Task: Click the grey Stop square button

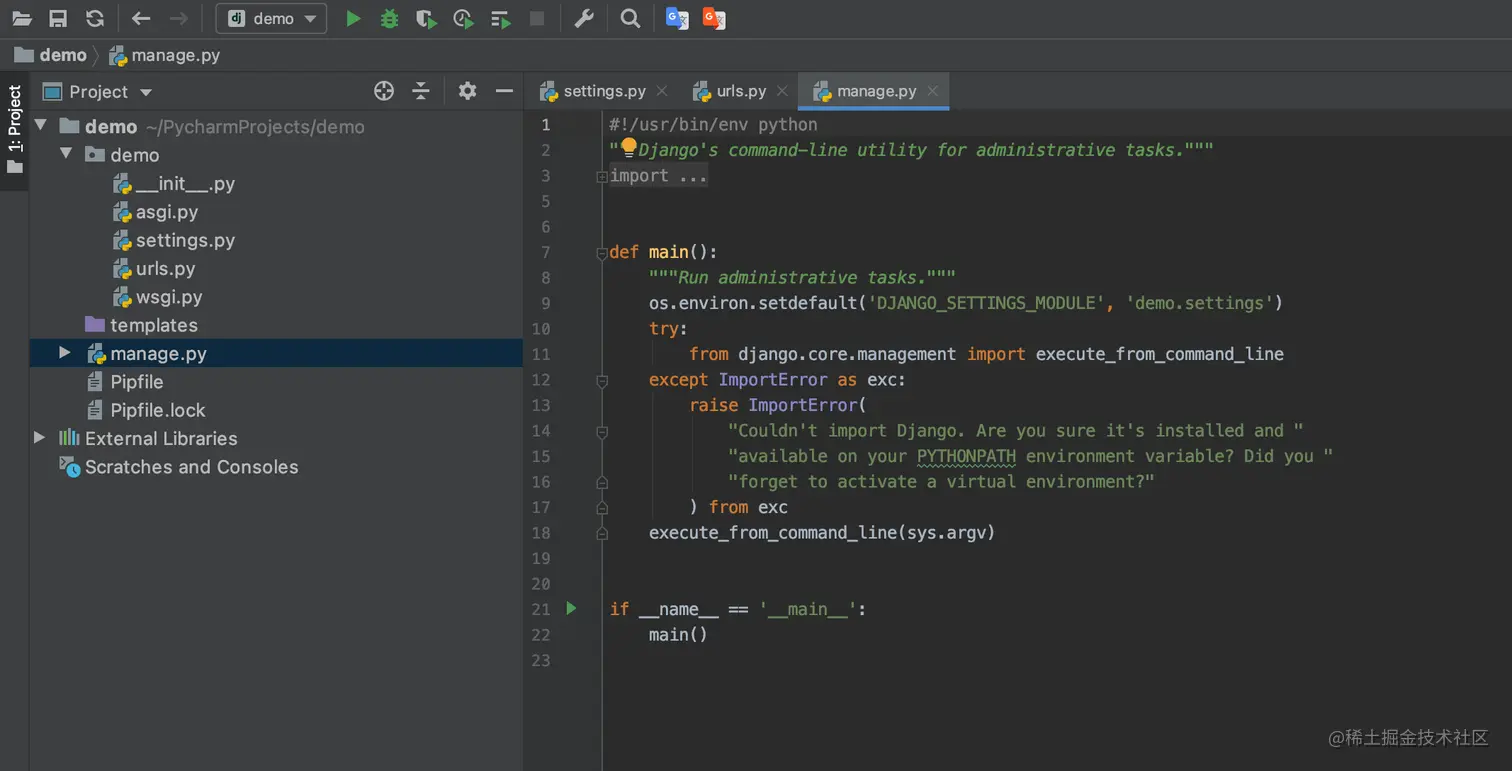Action: (x=537, y=18)
